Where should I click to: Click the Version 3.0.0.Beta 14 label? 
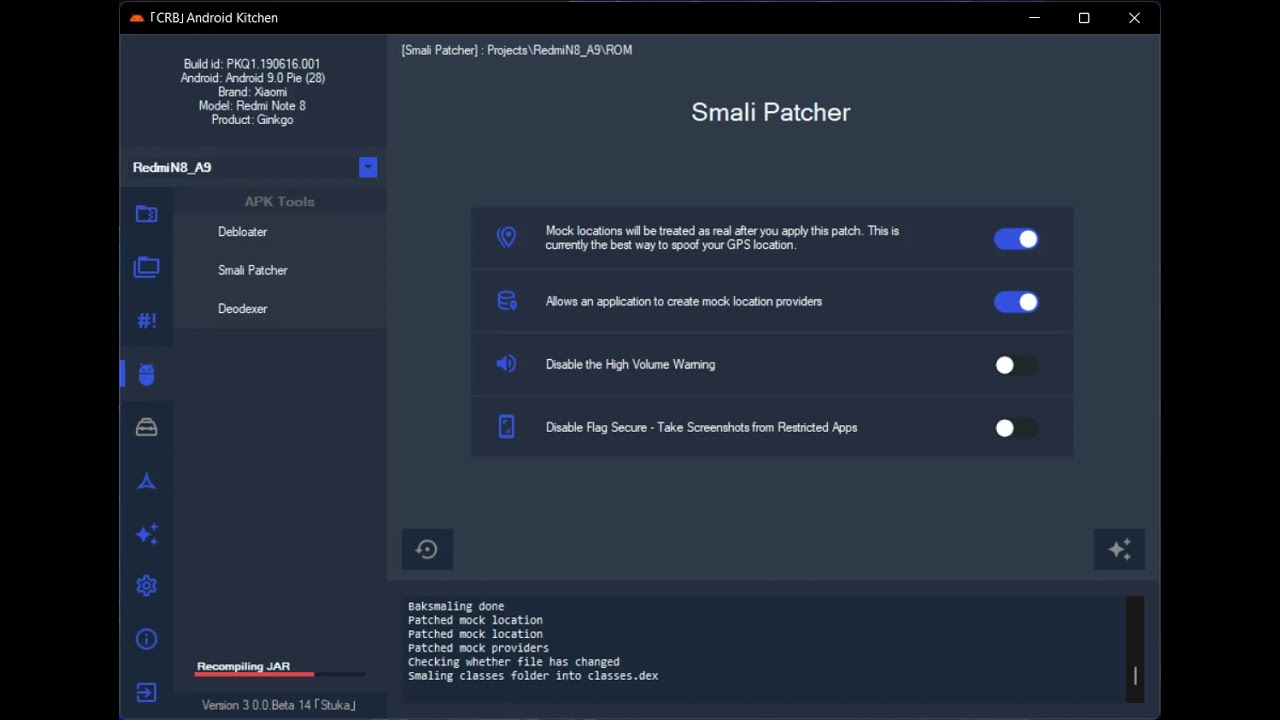[x=279, y=705]
